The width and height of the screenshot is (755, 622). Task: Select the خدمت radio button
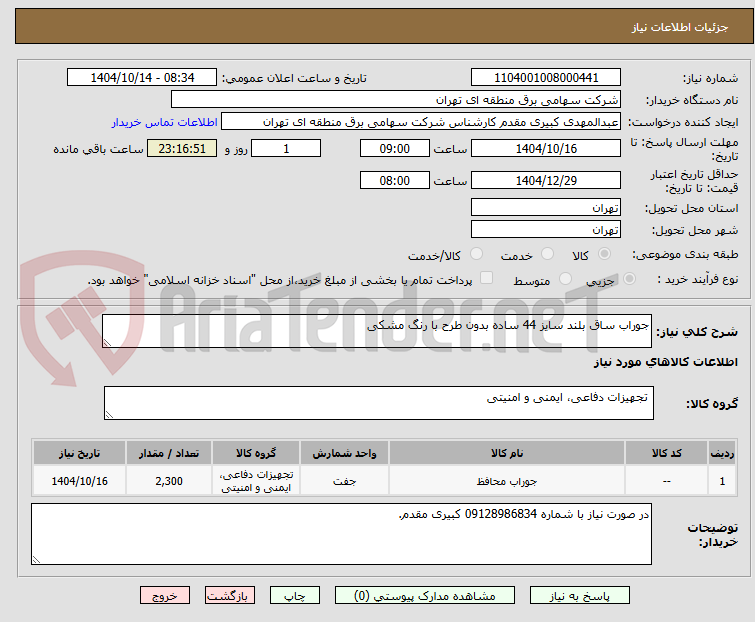pyautogui.click(x=547, y=254)
